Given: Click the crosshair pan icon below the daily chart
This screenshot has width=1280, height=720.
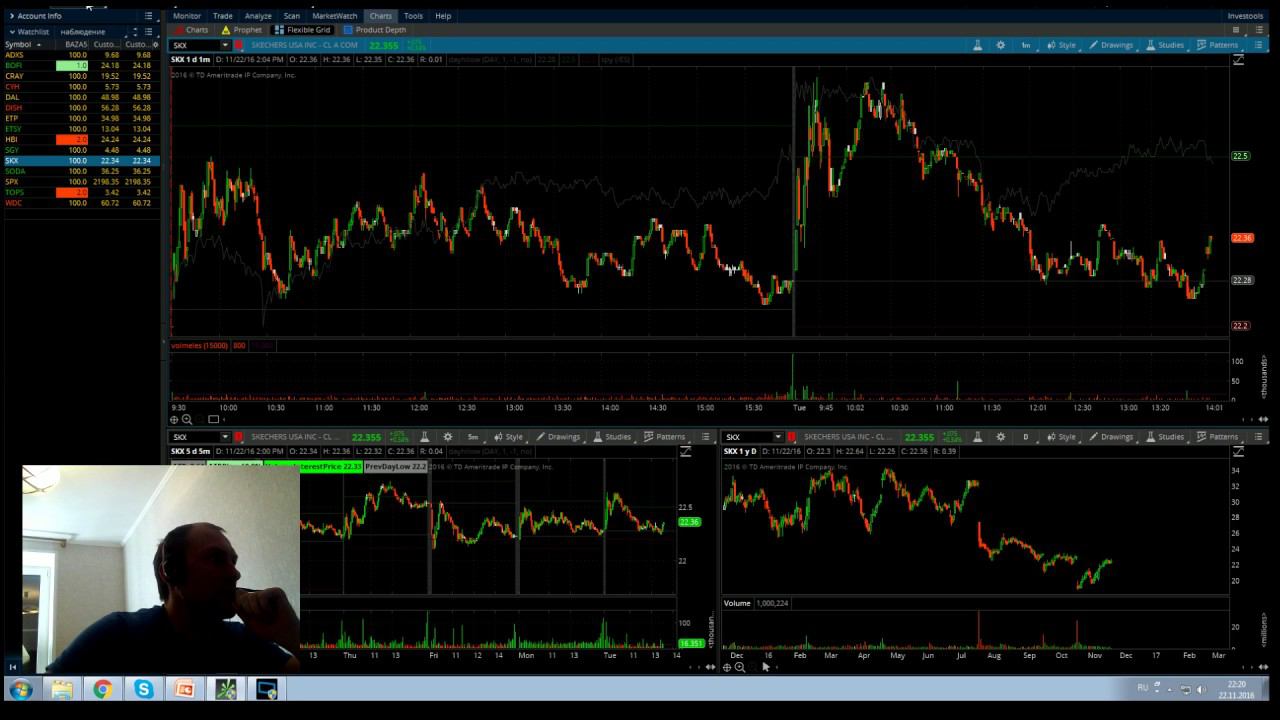Looking at the screenshot, I should pyautogui.click(x=728, y=667).
